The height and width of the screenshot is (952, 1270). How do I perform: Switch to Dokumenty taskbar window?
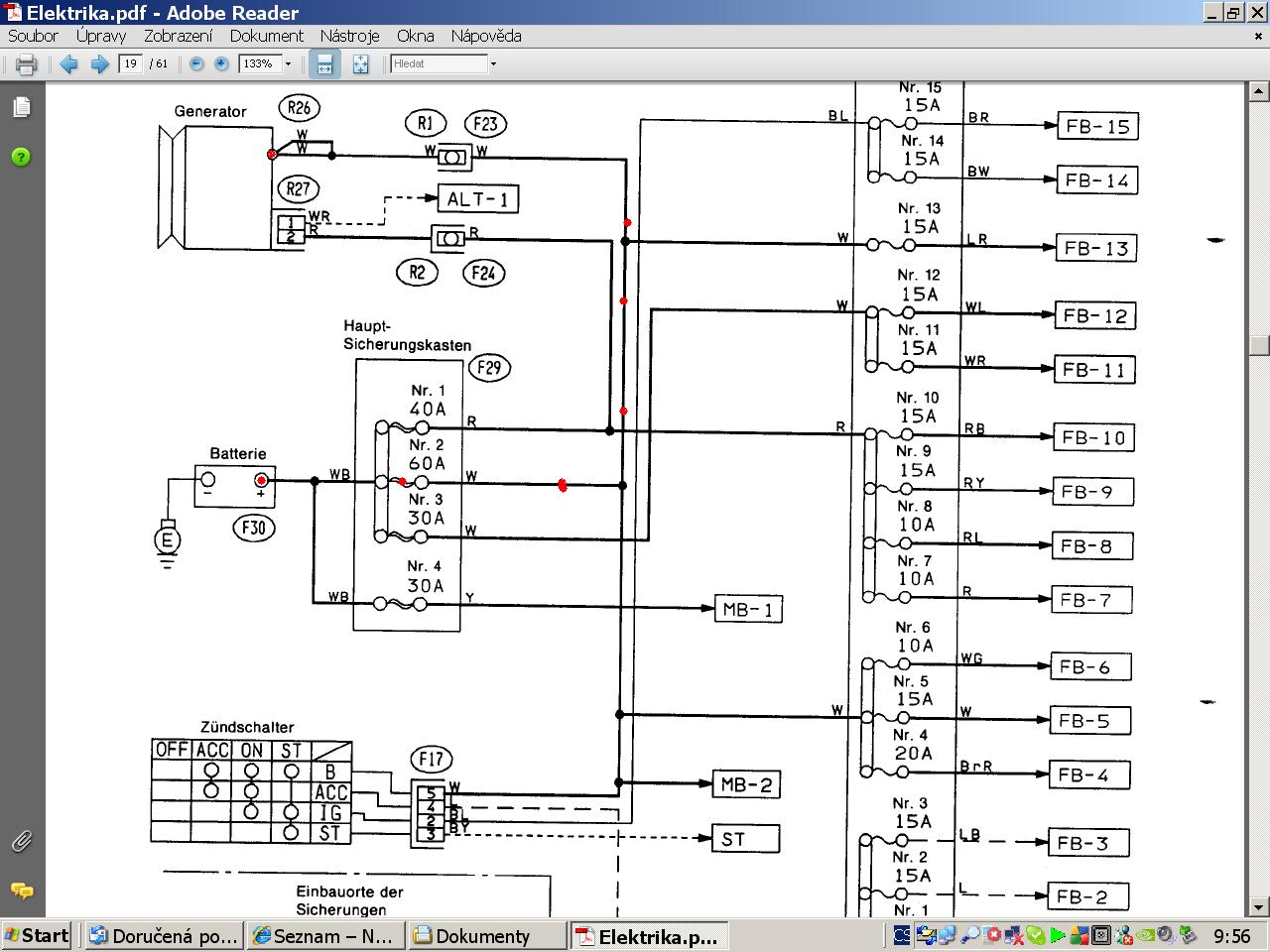click(488, 935)
